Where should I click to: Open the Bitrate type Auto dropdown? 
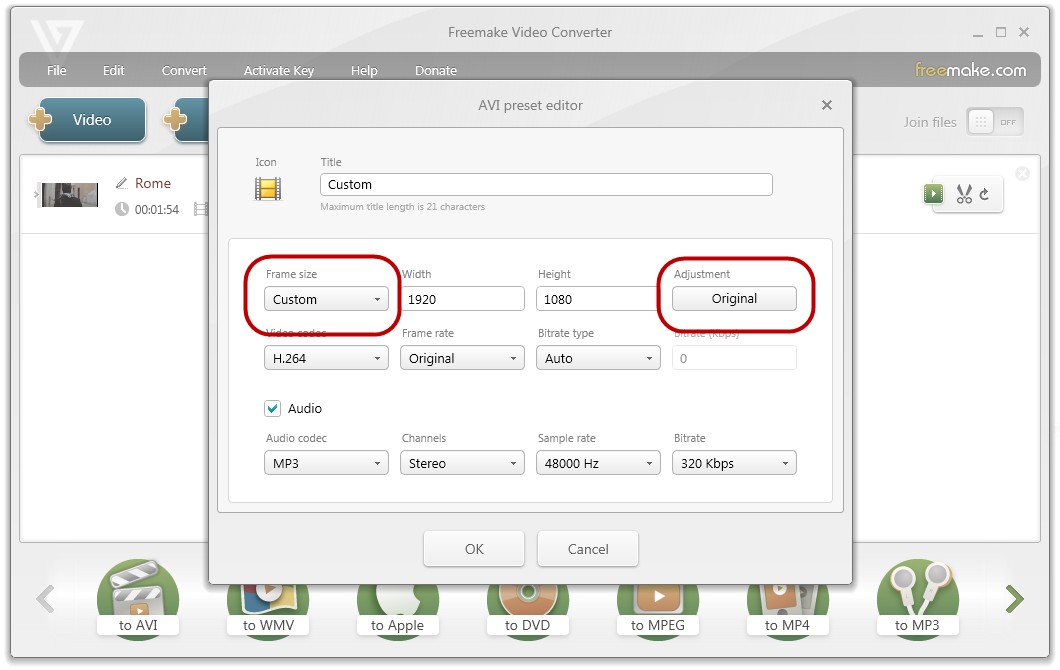[x=598, y=358]
